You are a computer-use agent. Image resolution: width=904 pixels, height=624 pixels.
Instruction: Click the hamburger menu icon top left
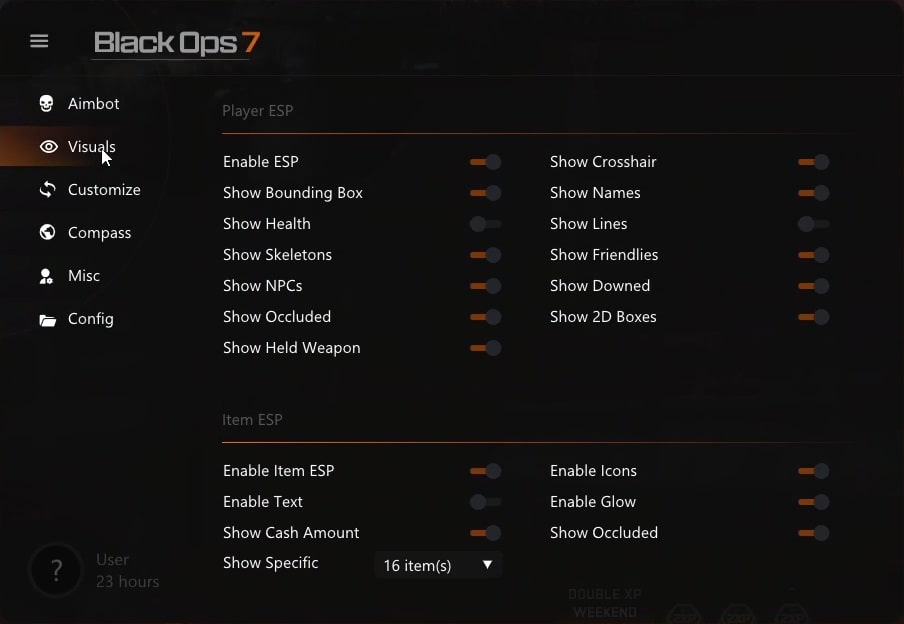[39, 41]
